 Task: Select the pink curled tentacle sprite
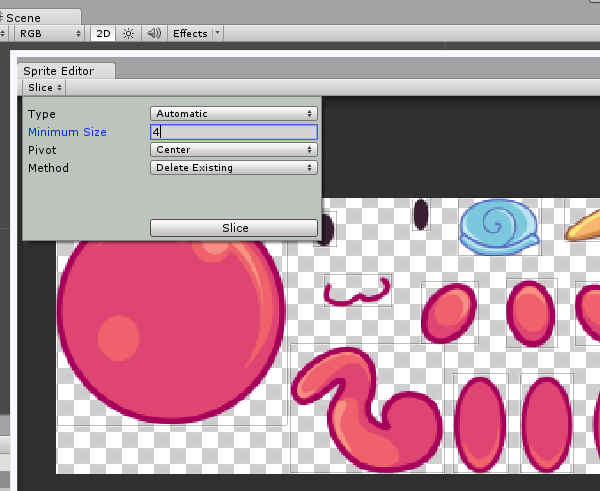(x=370, y=408)
